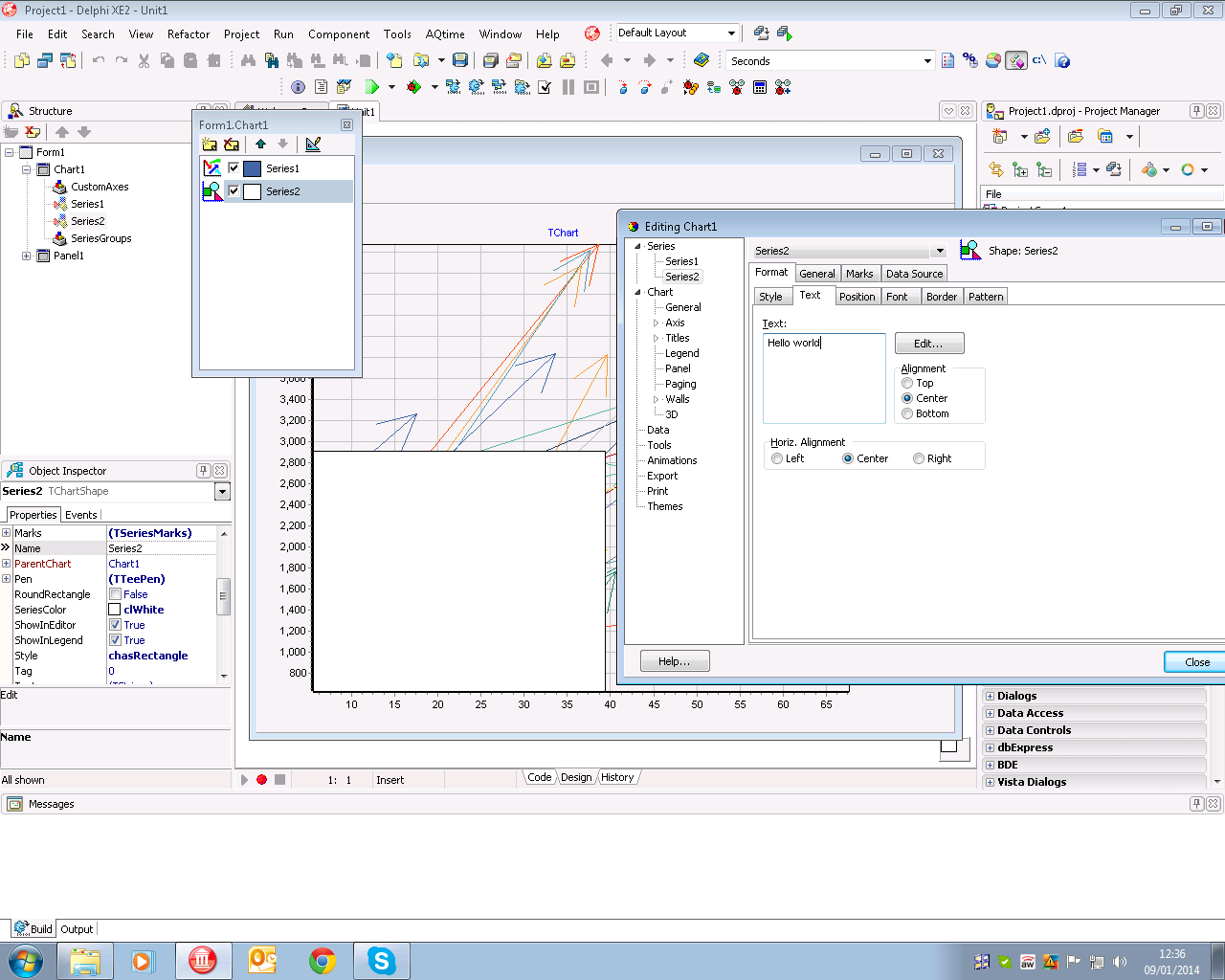This screenshot has height=980, width=1225.
Task: Expand the Marks property in Object Inspector
Action: 6,533
